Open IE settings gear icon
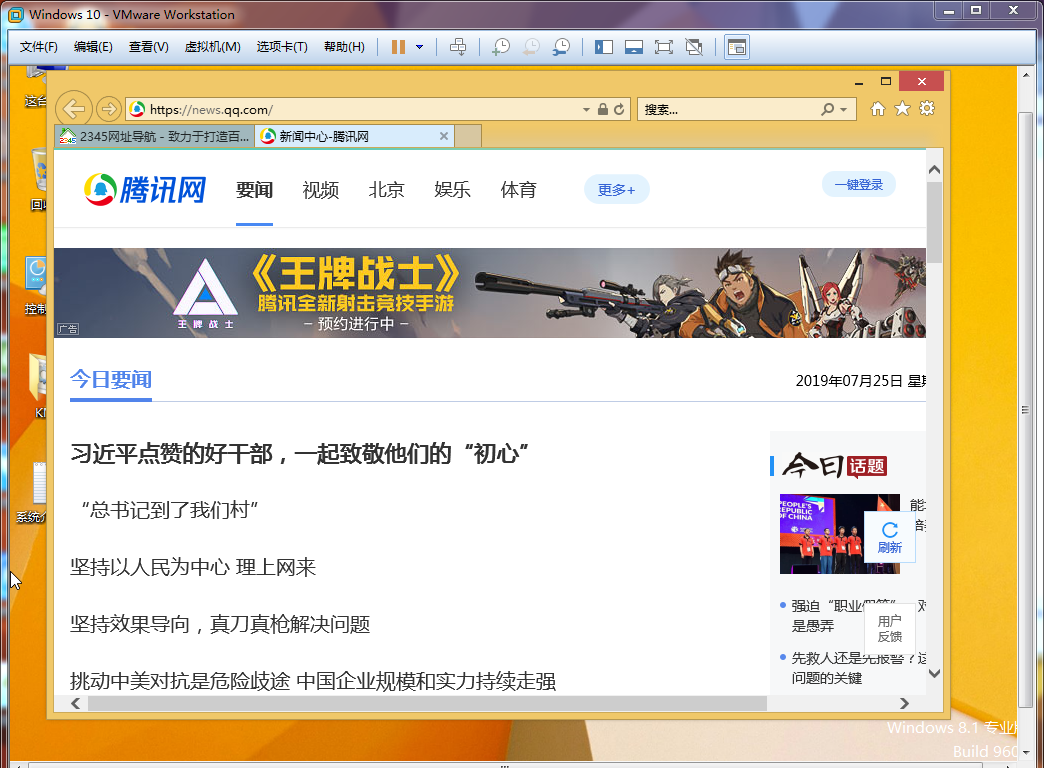The height and width of the screenshot is (768, 1044). tap(927, 109)
